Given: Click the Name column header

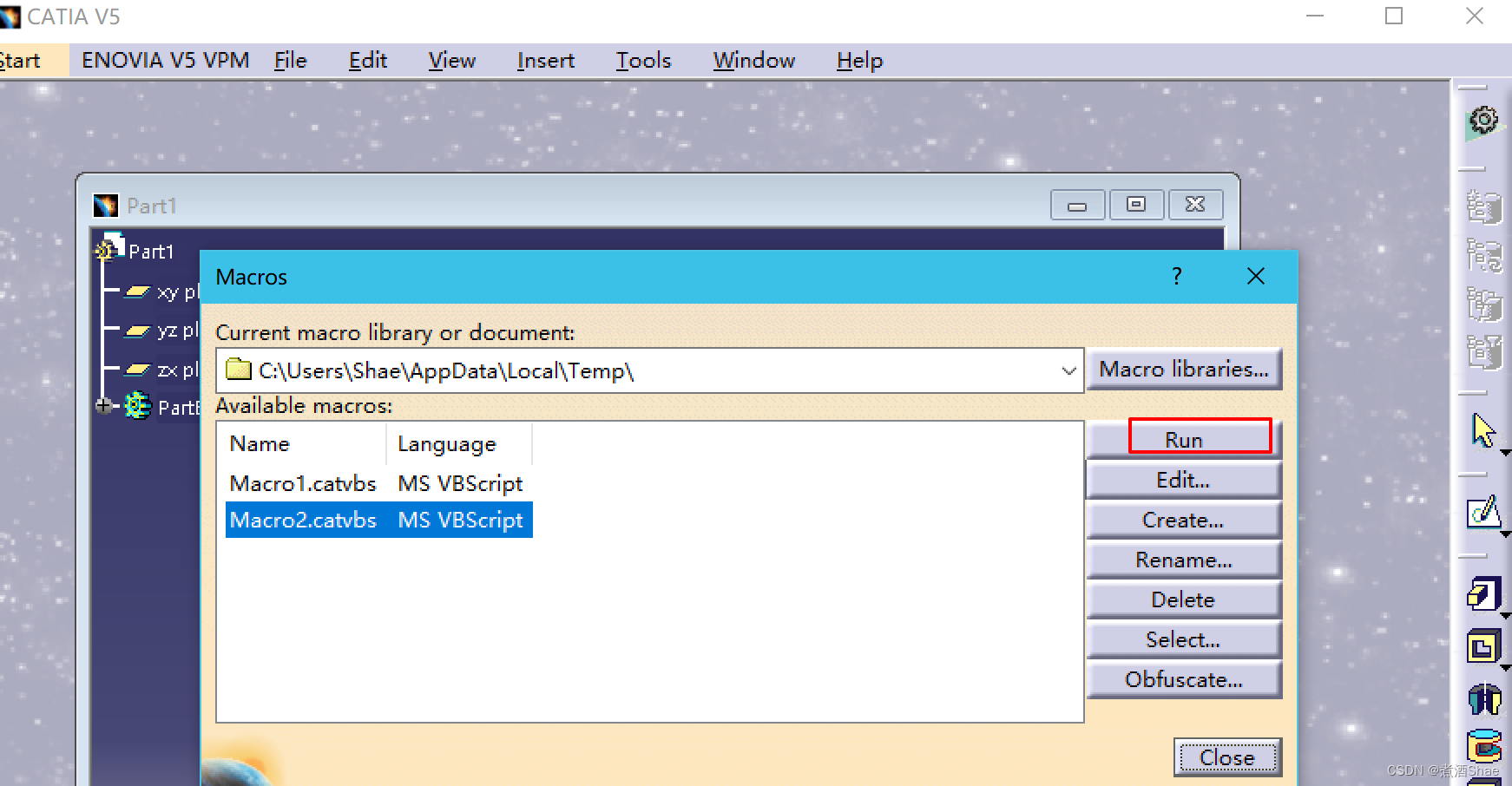Looking at the screenshot, I should (x=301, y=444).
